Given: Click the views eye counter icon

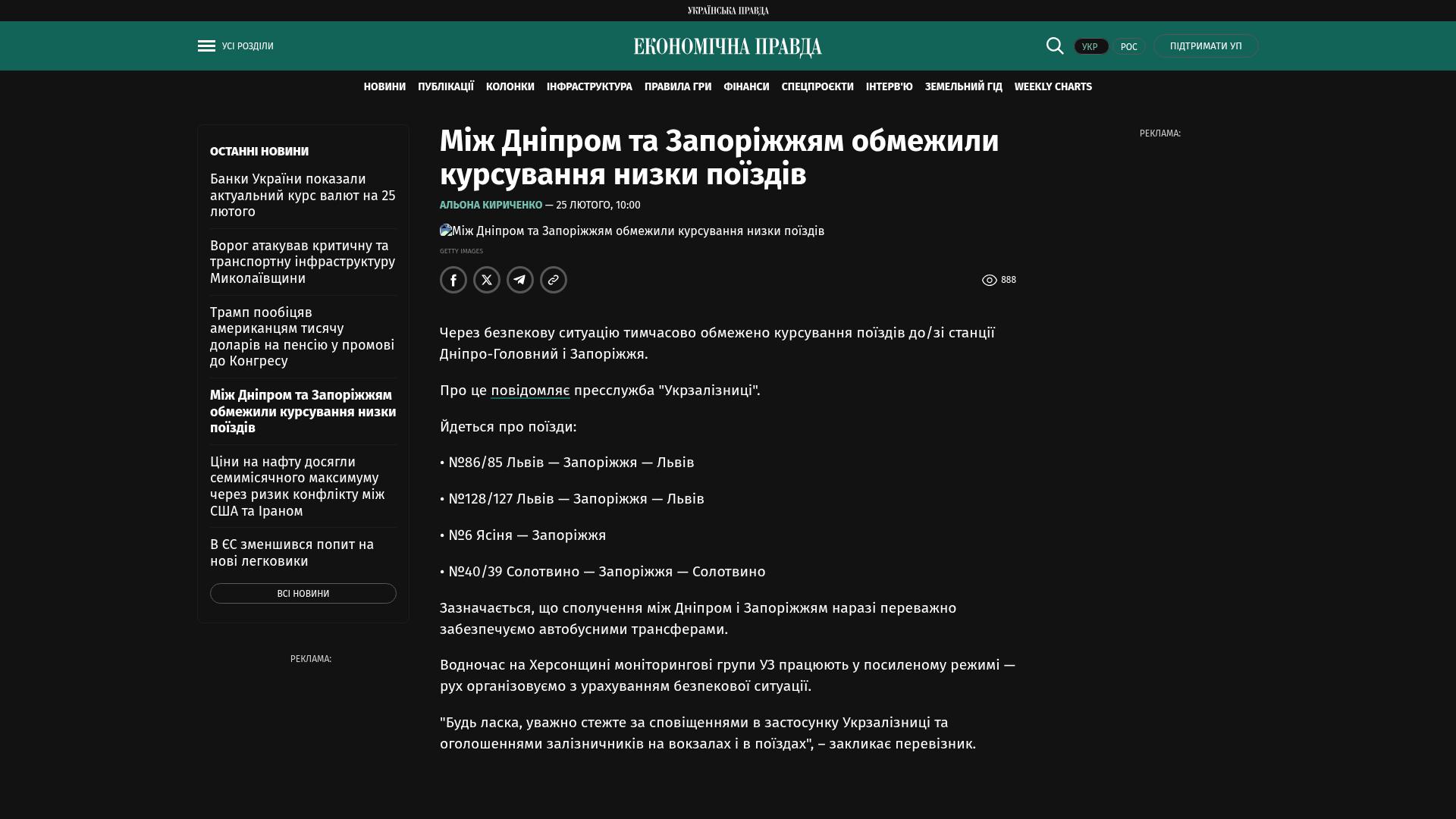Looking at the screenshot, I should pos(989,281).
